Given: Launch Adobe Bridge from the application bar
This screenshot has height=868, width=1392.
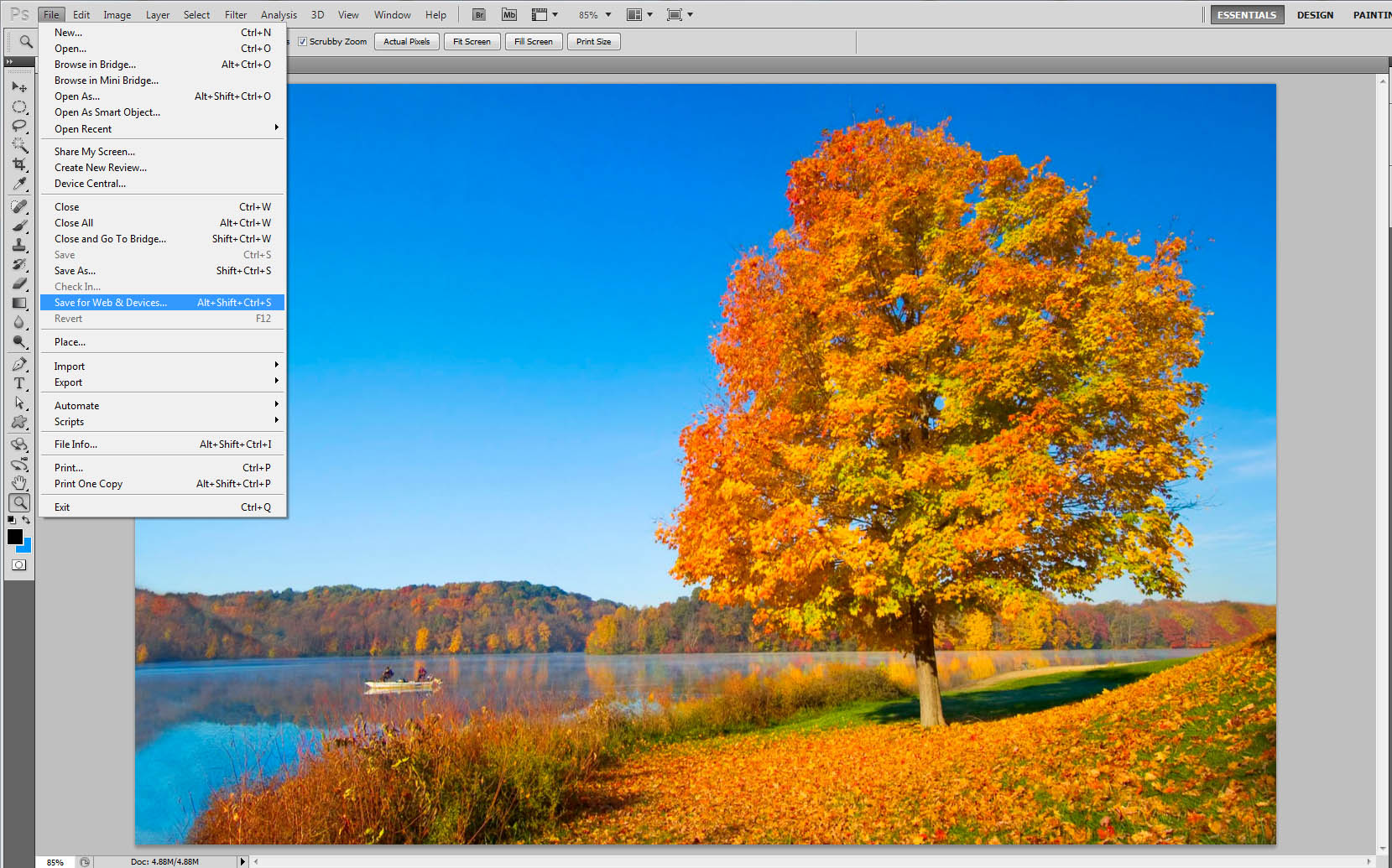Looking at the screenshot, I should point(478,14).
